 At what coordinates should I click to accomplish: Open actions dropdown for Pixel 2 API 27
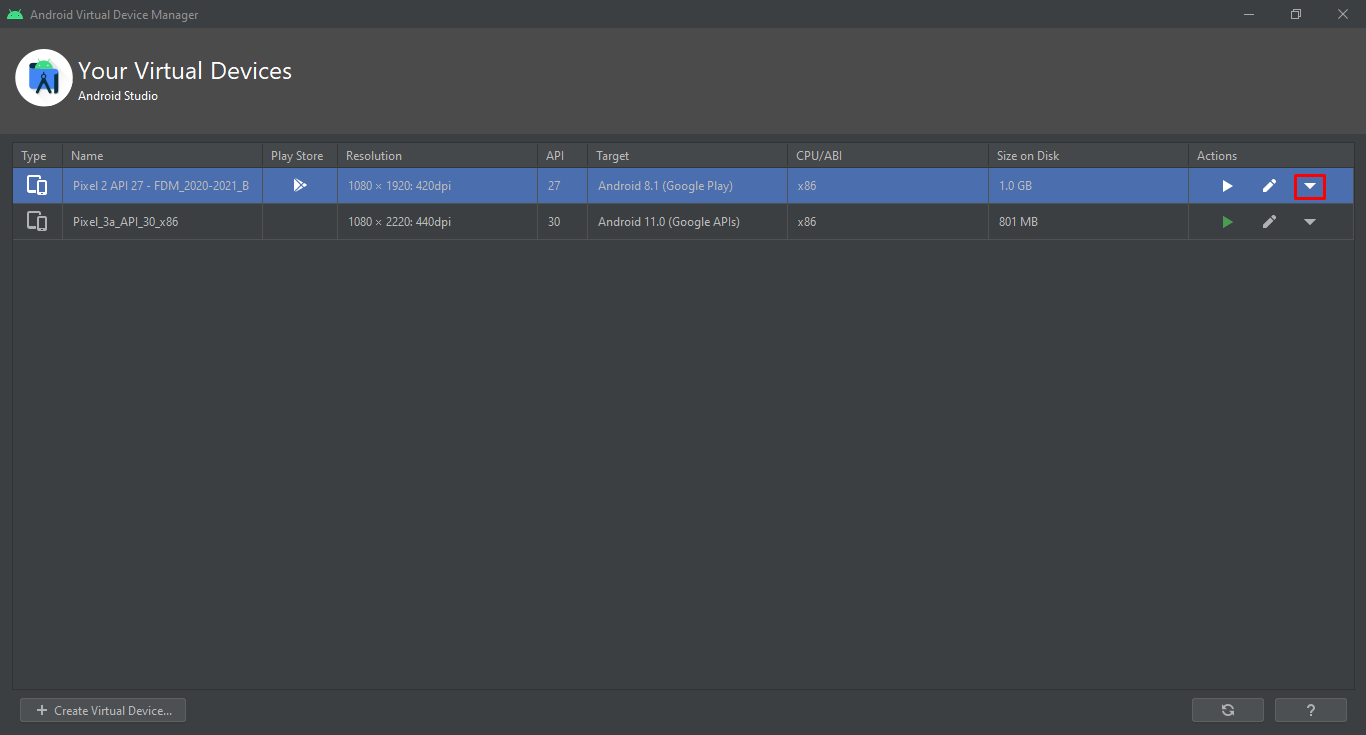tap(1310, 186)
